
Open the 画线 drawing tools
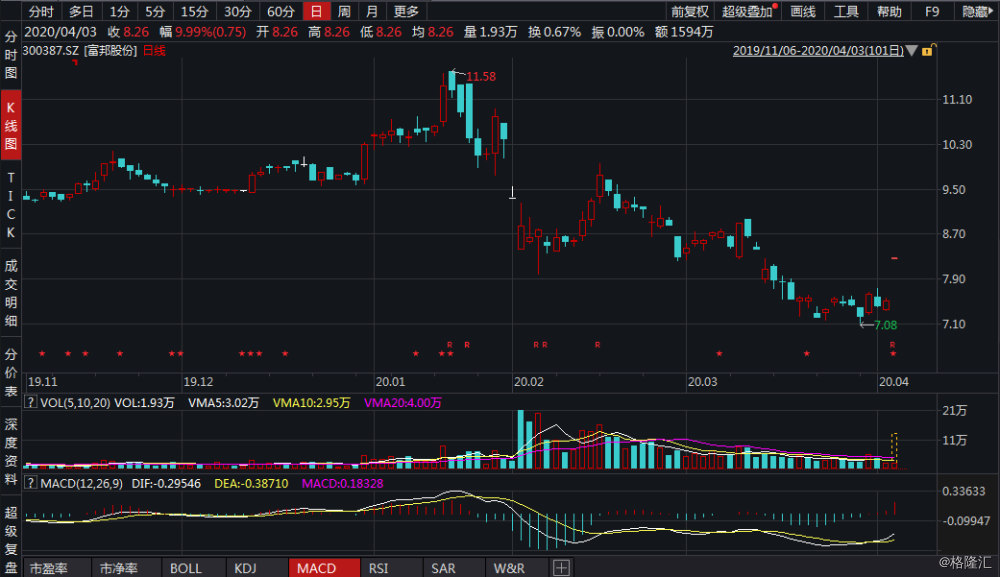(803, 11)
